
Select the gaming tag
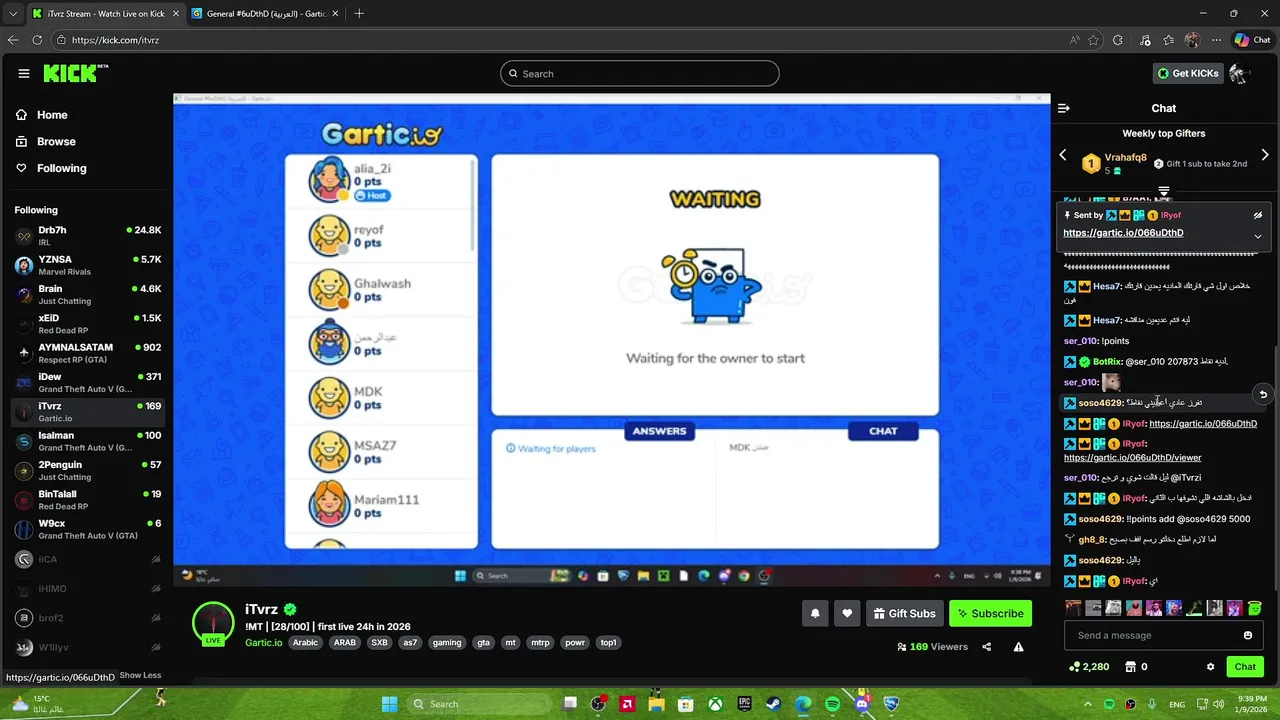(447, 642)
